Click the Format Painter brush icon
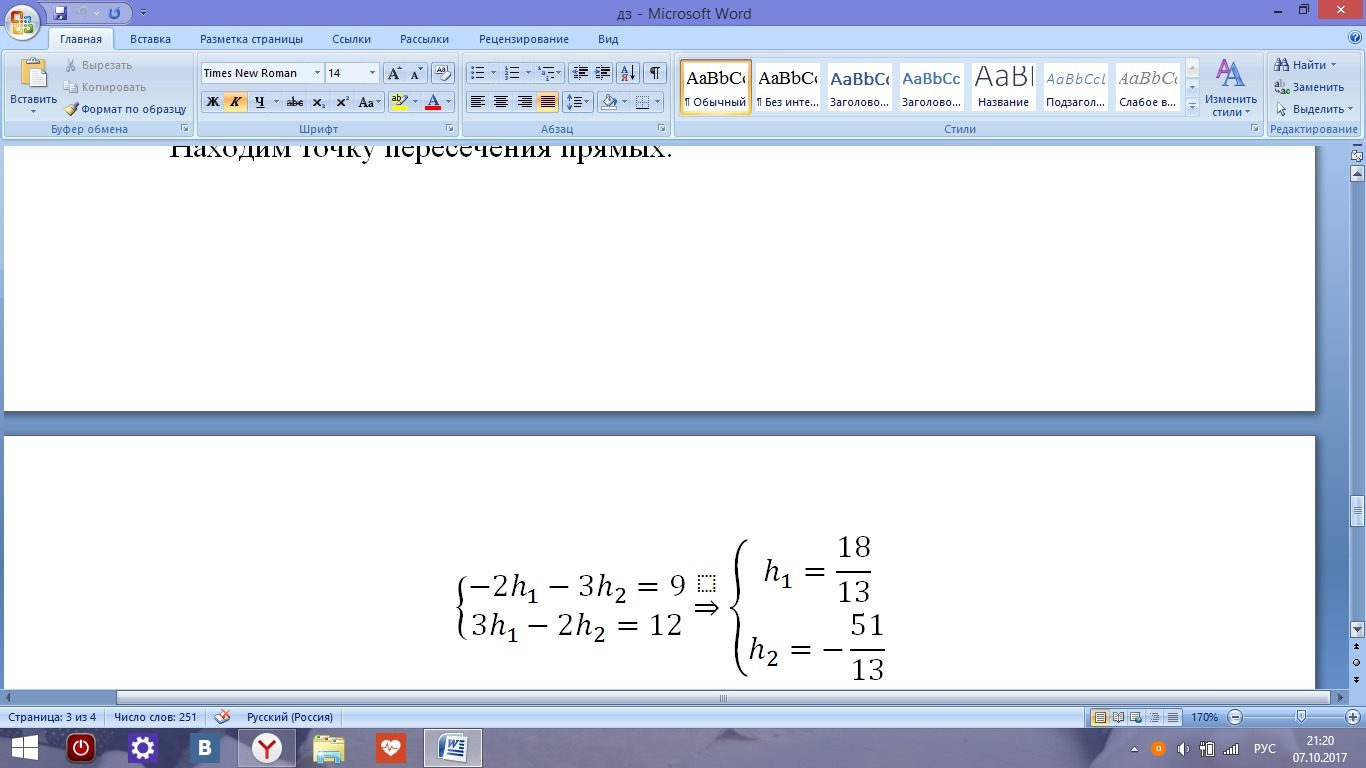The width and height of the screenshot is (1366, 768). (x=72, y=109)
